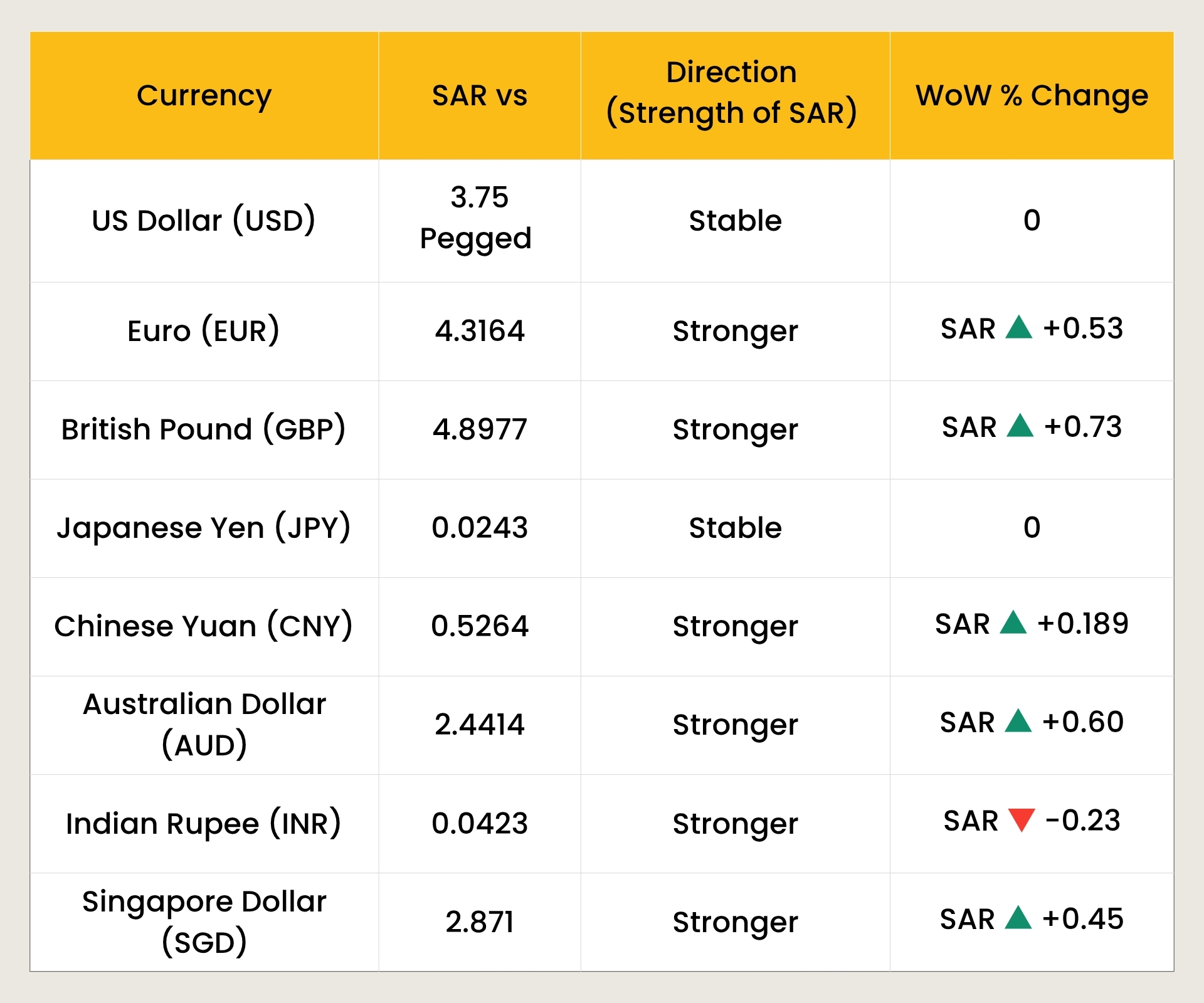Select the Euro exchange rate 4.3164
This screenshot has width=1204, height=1003.
pyautogui.click(x=479, y=330)
